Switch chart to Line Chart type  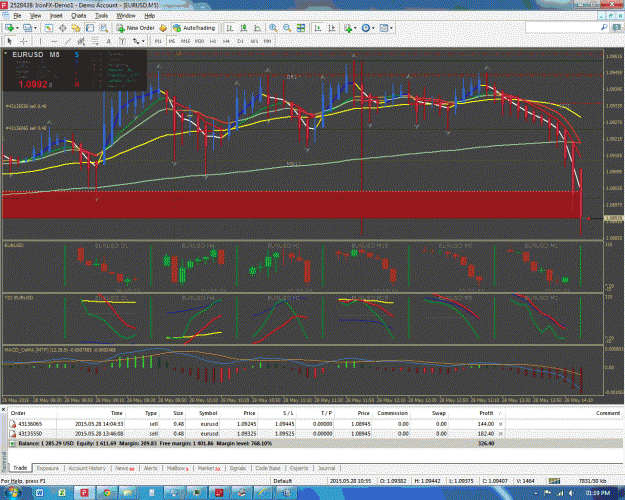pos(257,28)
